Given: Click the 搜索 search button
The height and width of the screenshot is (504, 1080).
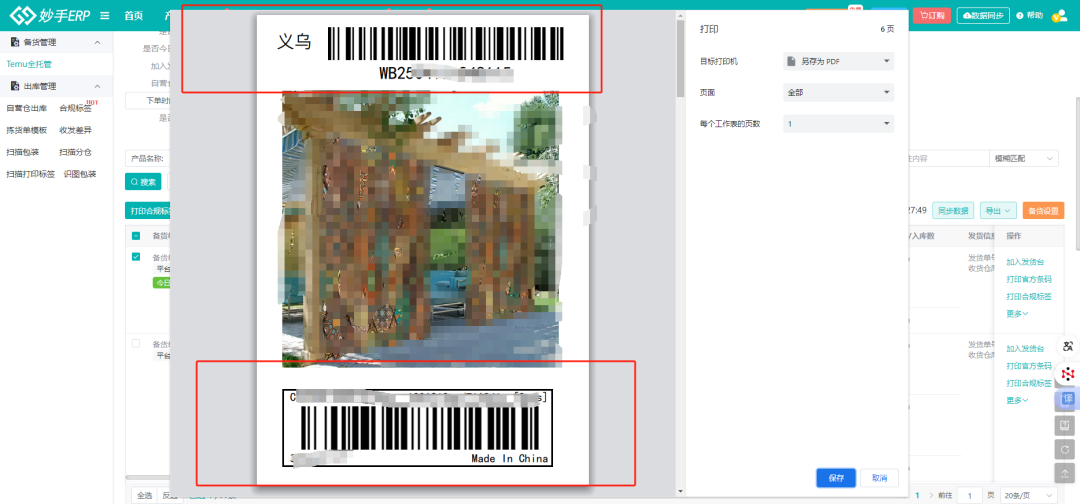Looking at the screenshot, I should point(143,182).
